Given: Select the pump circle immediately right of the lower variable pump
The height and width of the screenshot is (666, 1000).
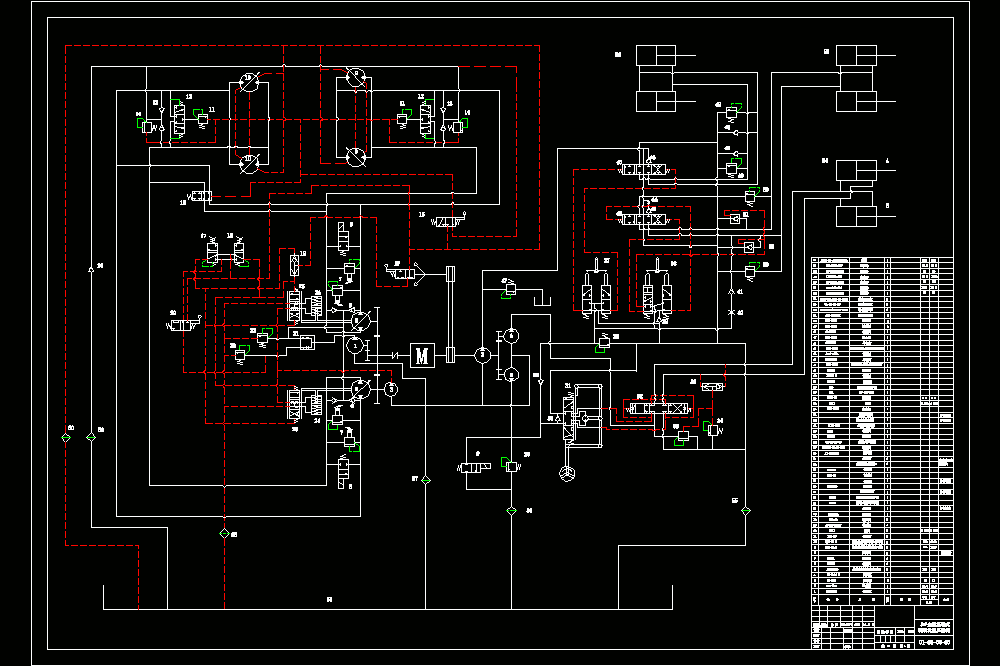Looking at the screenshot, I should pos(392,389).
